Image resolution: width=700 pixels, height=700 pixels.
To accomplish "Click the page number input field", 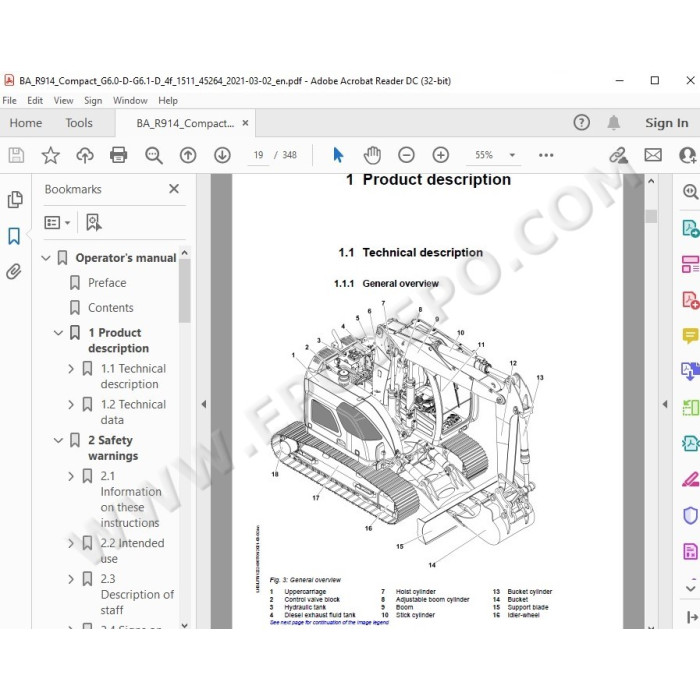I will pyautogui.click(x=258, y=155).
